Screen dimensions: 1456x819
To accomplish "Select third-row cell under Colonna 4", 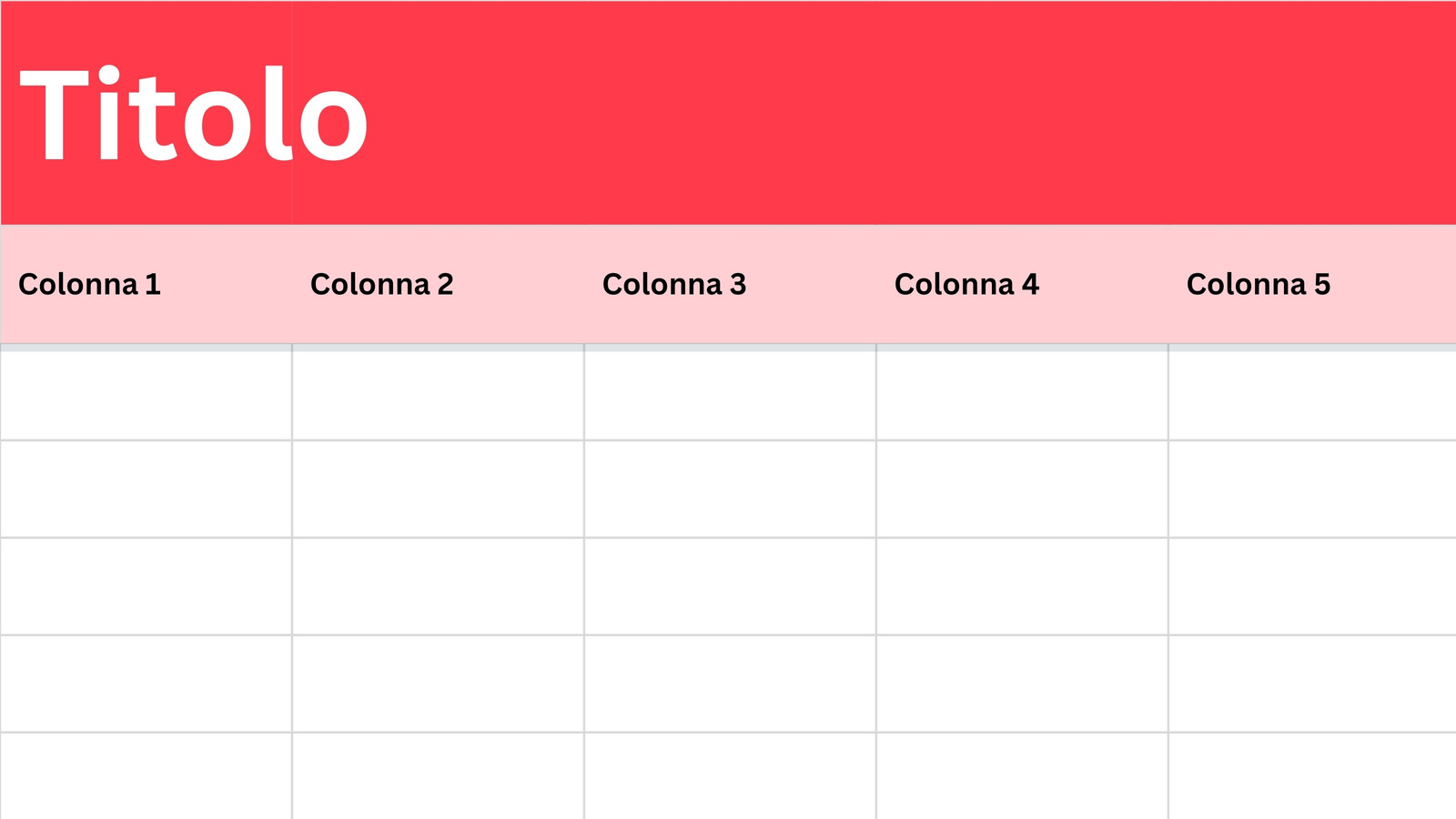I will pyautogui.click(x=1022, y=586).
